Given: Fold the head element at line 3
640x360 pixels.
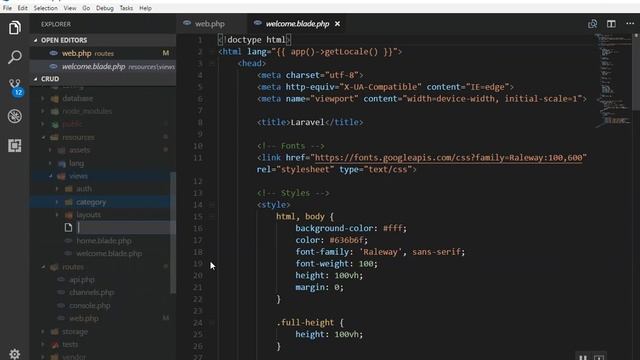Looking at the screenshot, I should 212,64.
